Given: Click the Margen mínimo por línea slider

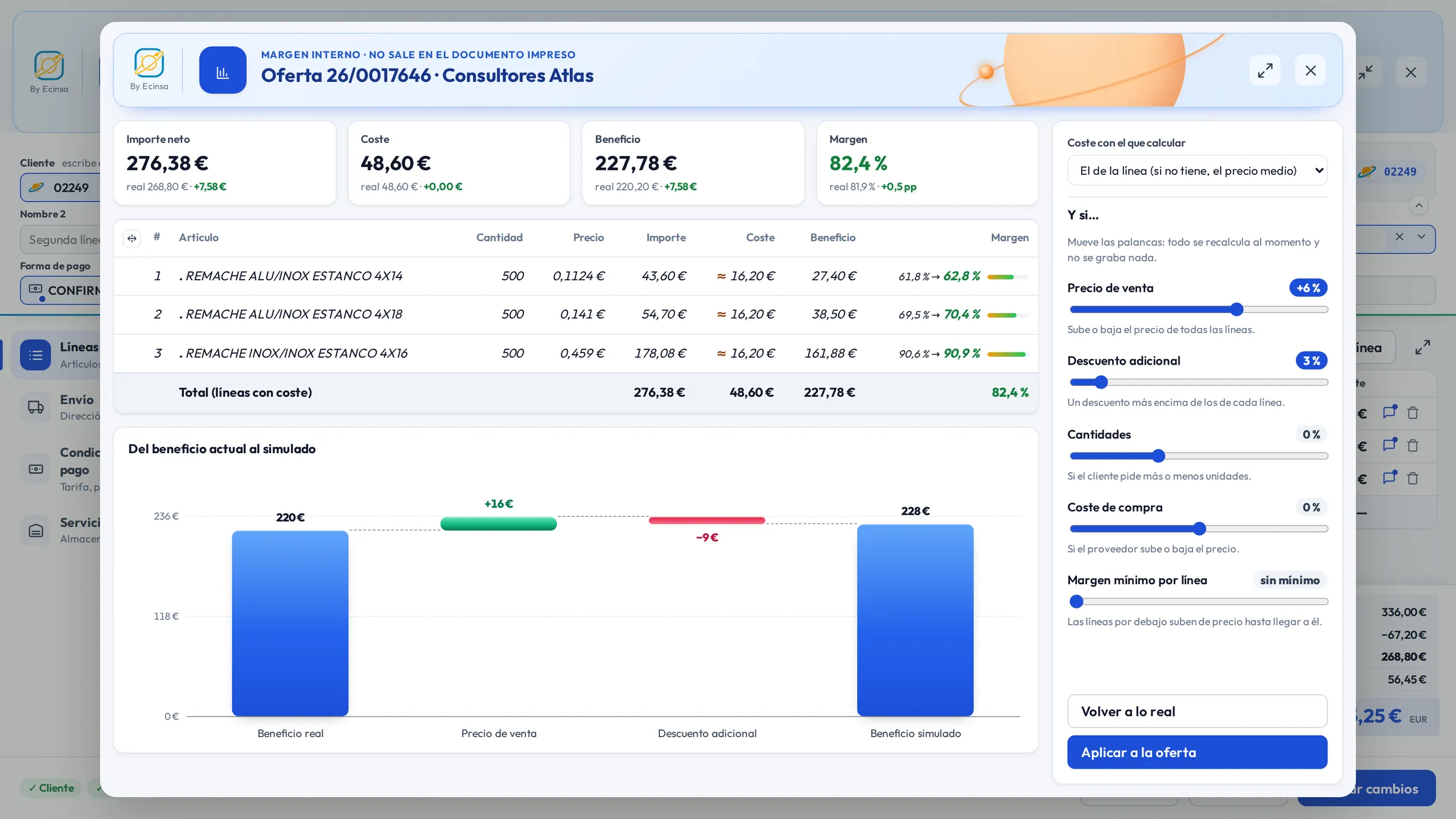Looking at the screenshot, I should 1198,601.
